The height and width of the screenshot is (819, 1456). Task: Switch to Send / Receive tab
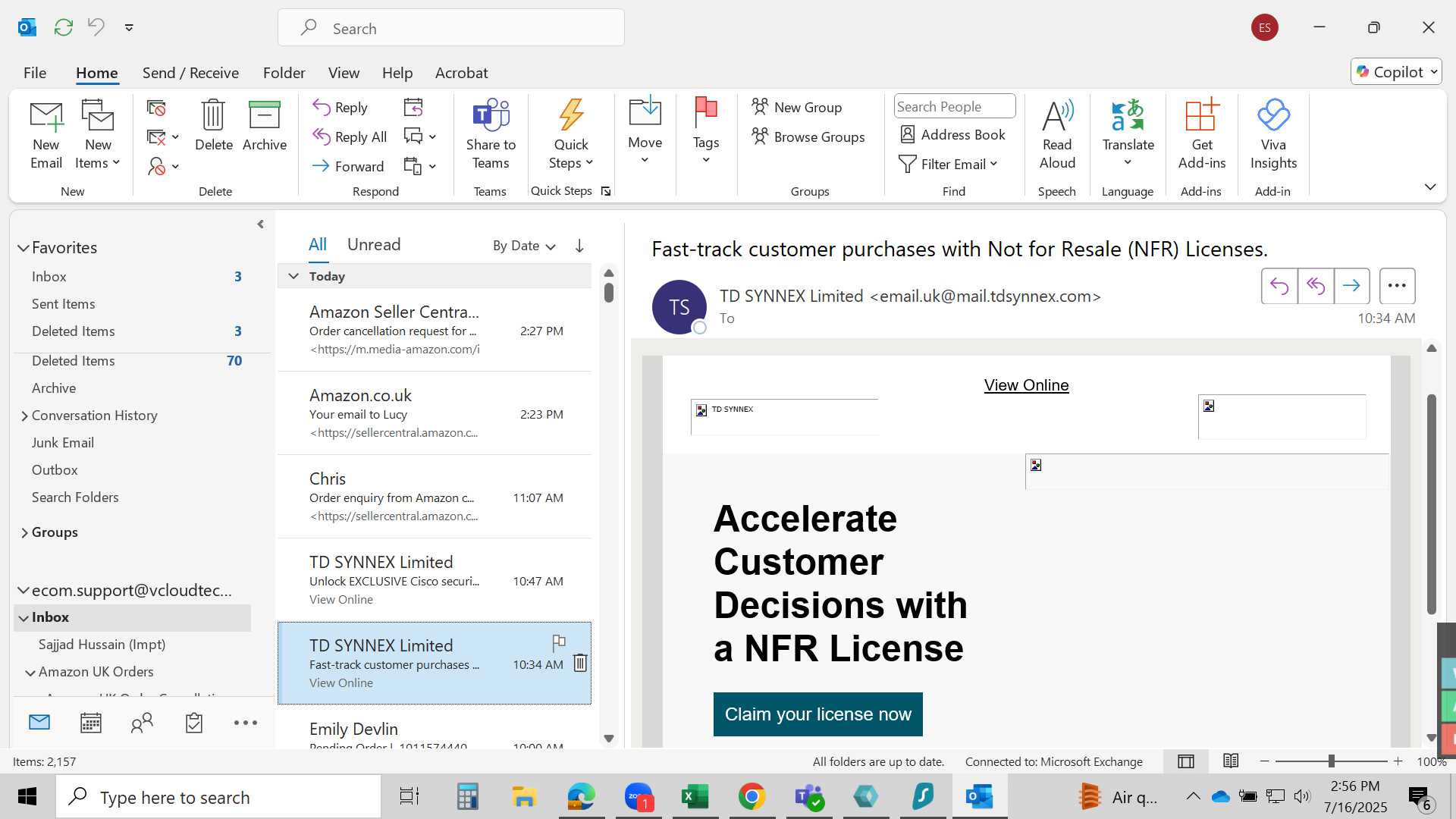click(190, 73)
